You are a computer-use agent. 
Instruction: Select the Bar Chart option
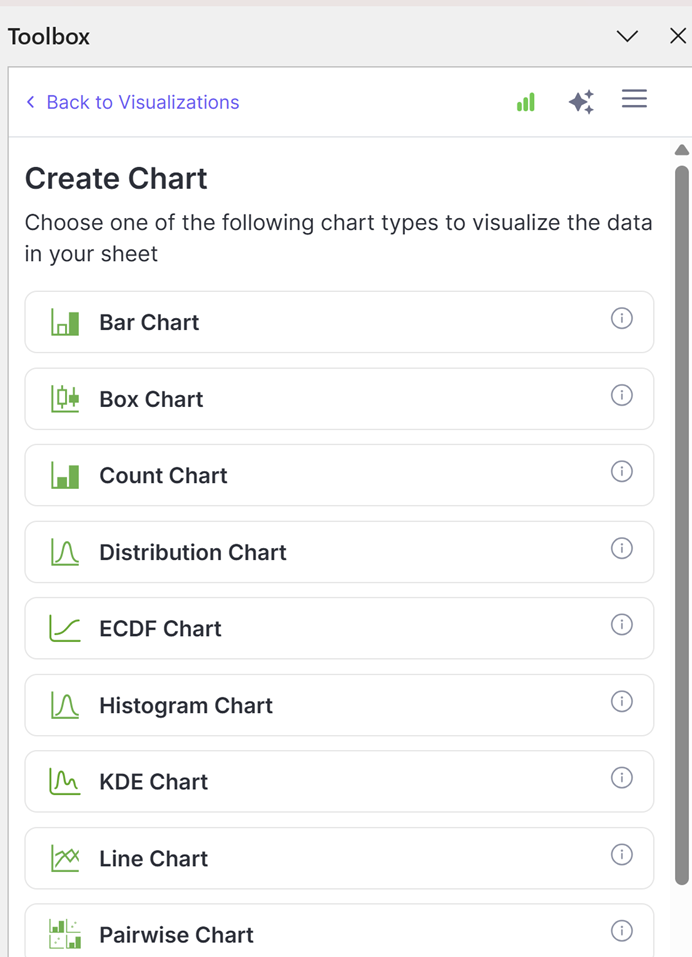[x=339, y=322]
